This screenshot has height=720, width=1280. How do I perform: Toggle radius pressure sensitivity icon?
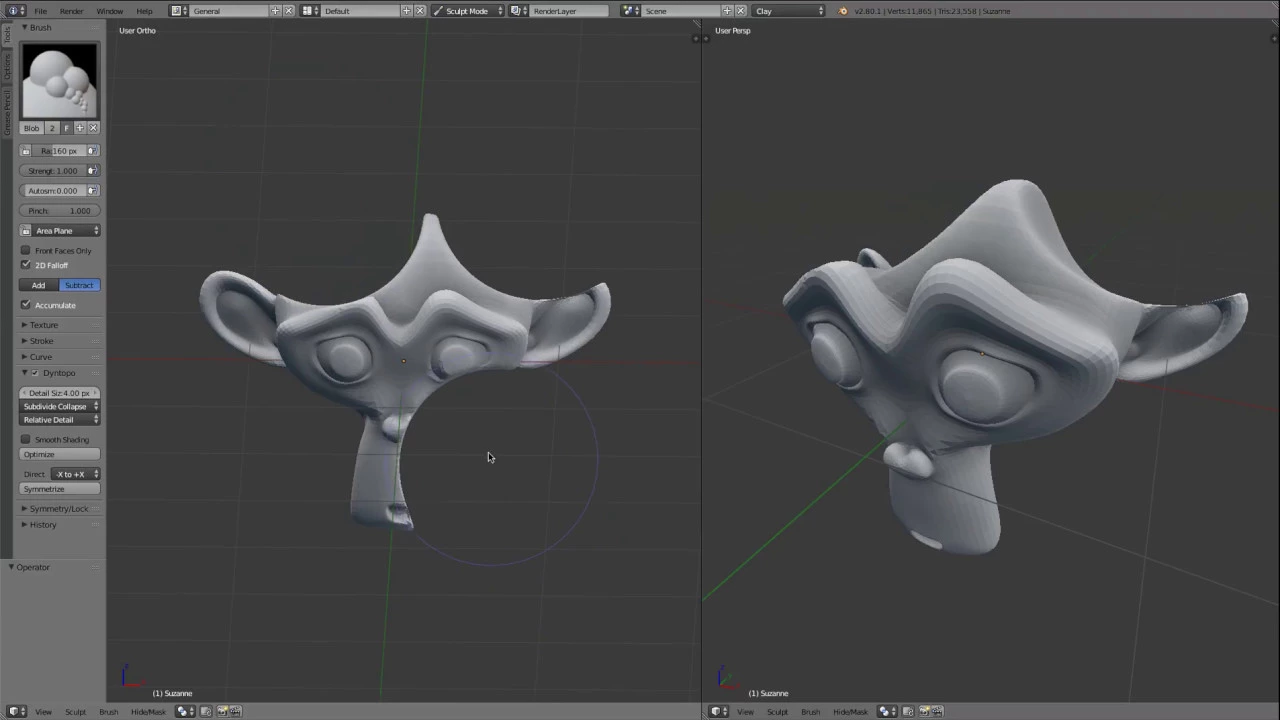93,151
